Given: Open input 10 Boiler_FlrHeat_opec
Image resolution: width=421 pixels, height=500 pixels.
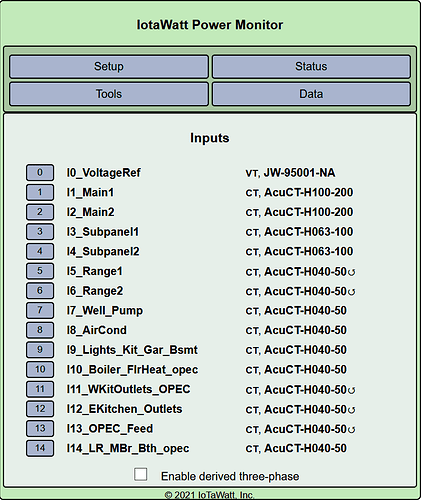Looking at the screenshot, I should coord(40,369).
